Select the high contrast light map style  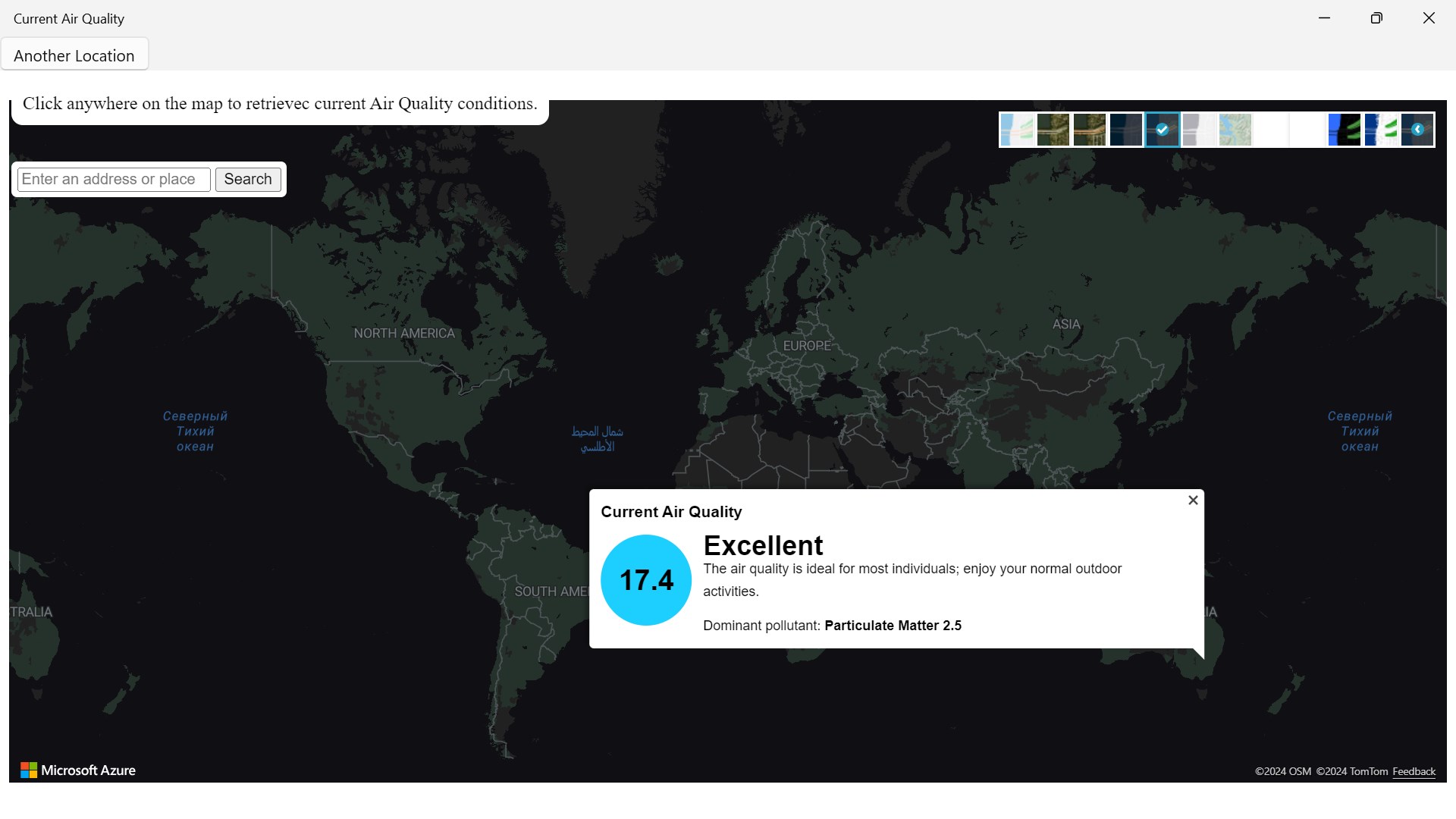[1380, 130]
